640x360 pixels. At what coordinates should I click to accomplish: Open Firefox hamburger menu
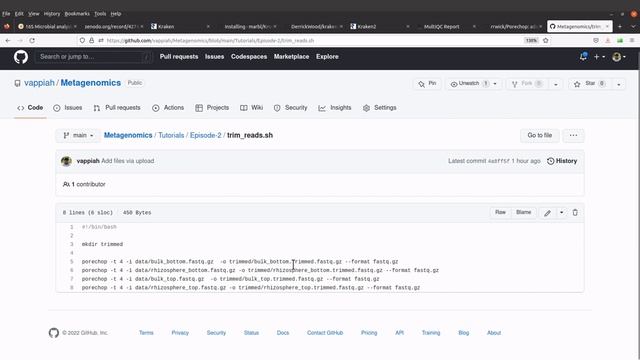pos(632,40)
